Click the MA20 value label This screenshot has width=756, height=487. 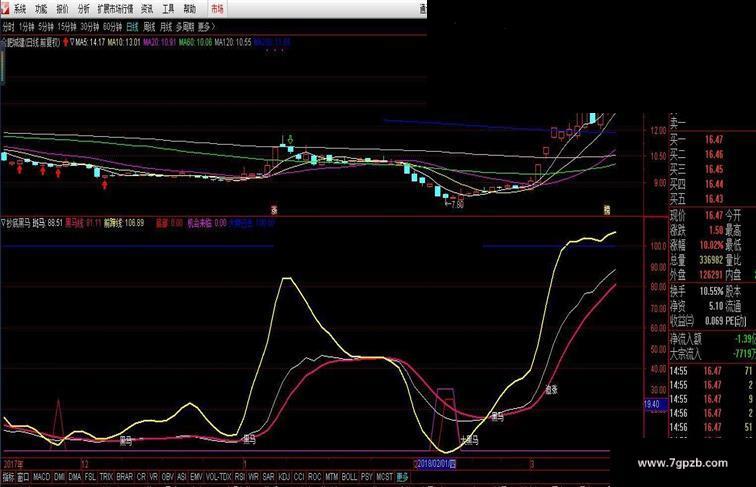coord(160,42)
